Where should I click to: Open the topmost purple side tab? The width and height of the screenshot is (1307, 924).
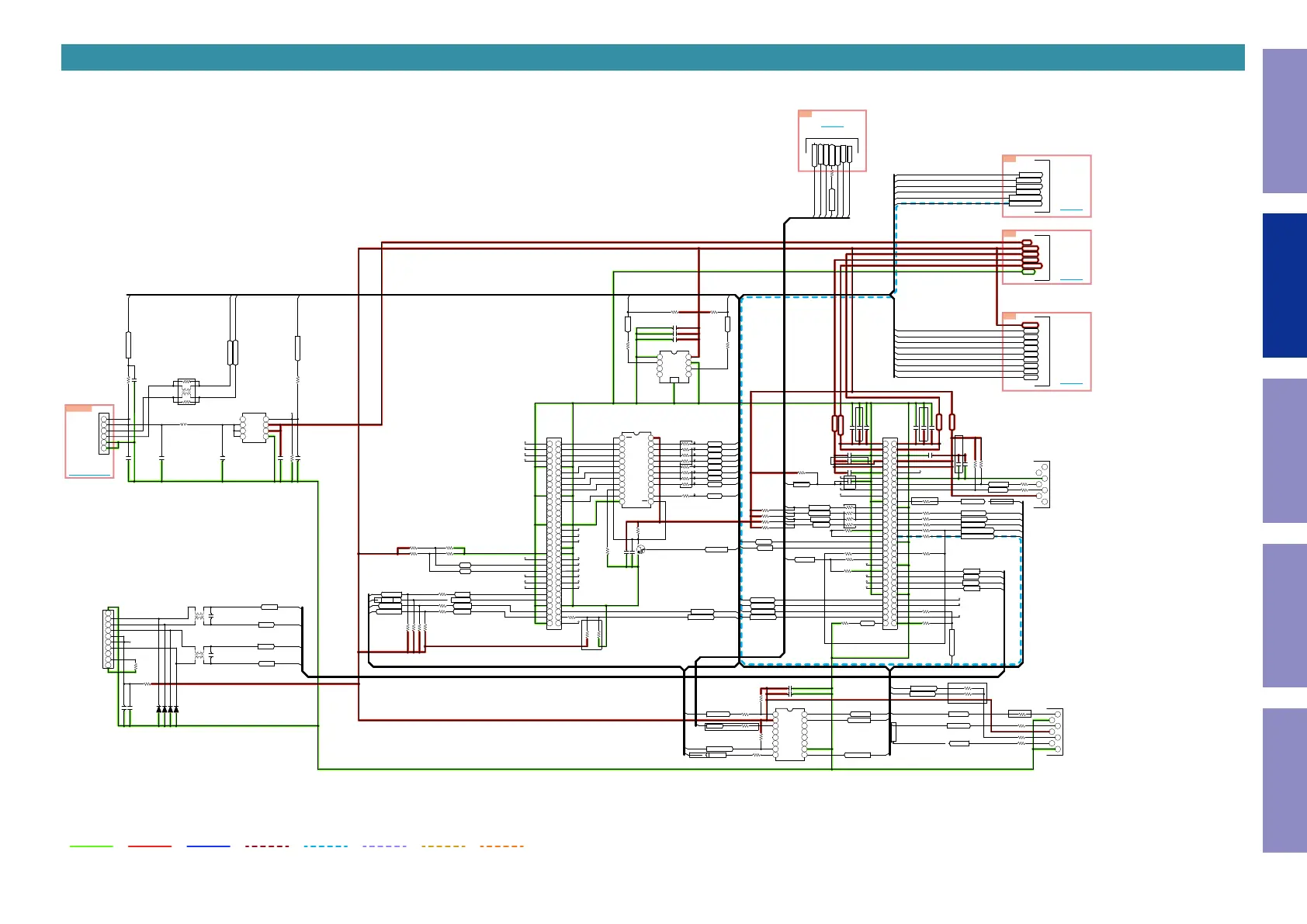click(1284, 121)
